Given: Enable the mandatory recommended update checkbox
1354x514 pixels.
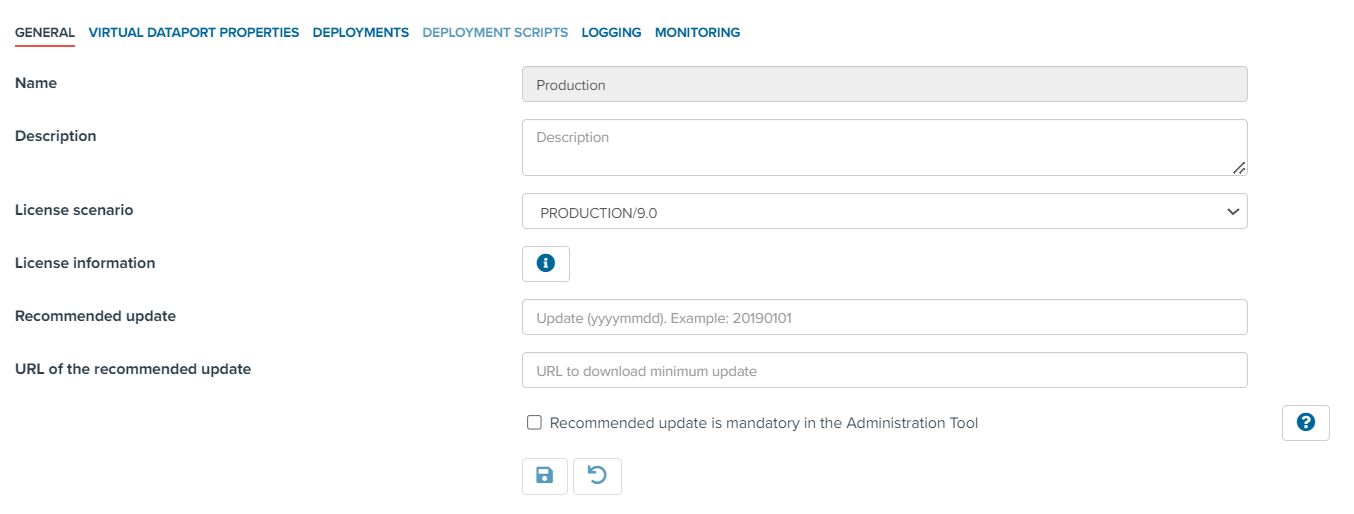Looking at the screenshot, I should 534,423.
